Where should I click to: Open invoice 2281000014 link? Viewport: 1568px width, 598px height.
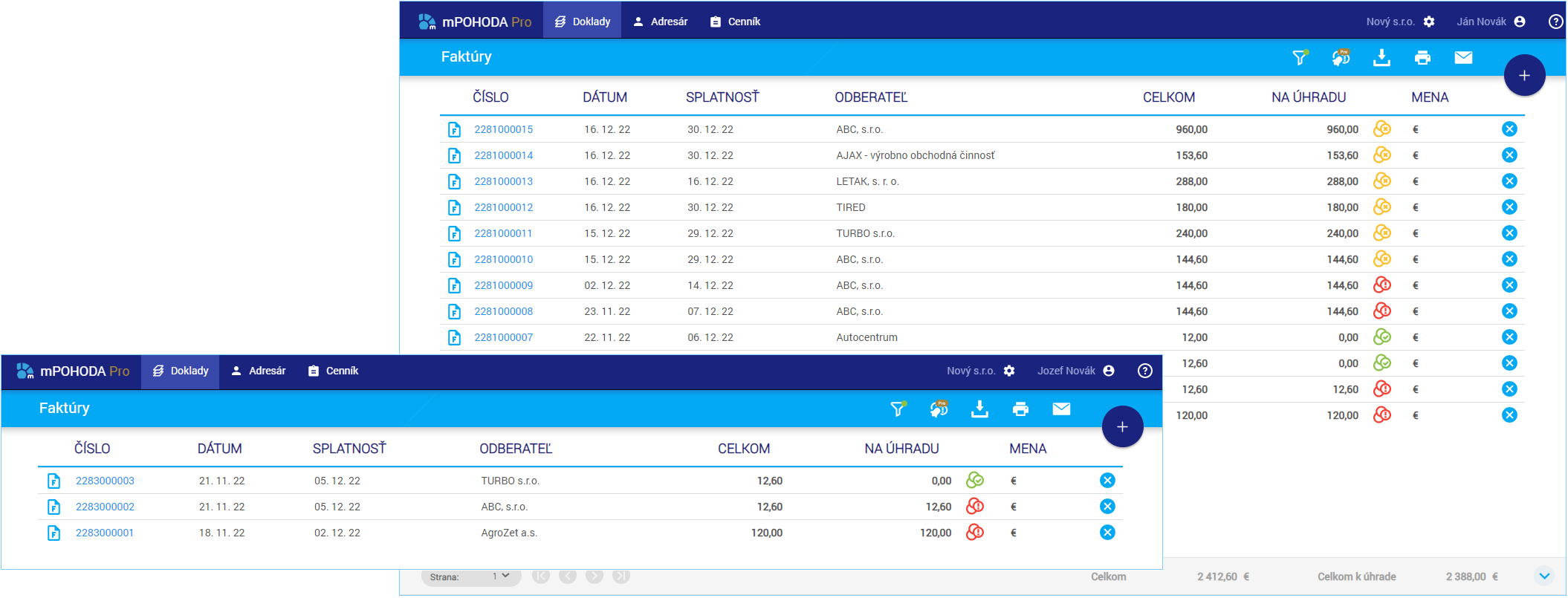[504, 155]
